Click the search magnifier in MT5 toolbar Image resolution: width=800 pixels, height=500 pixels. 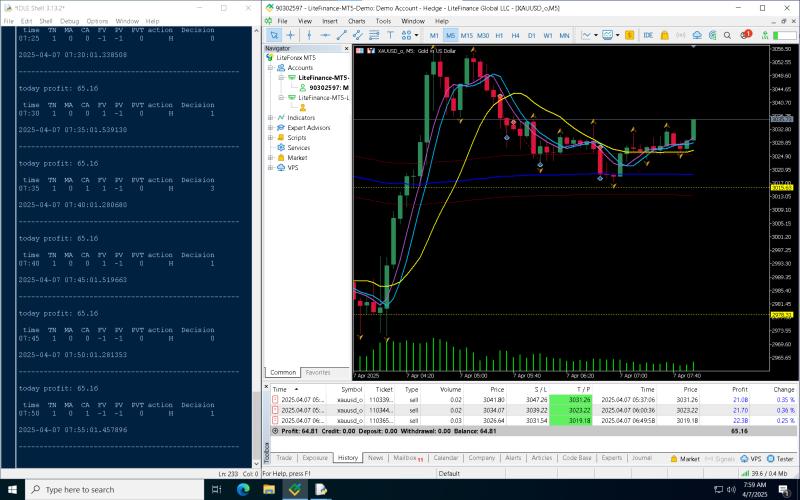point(728,35)
